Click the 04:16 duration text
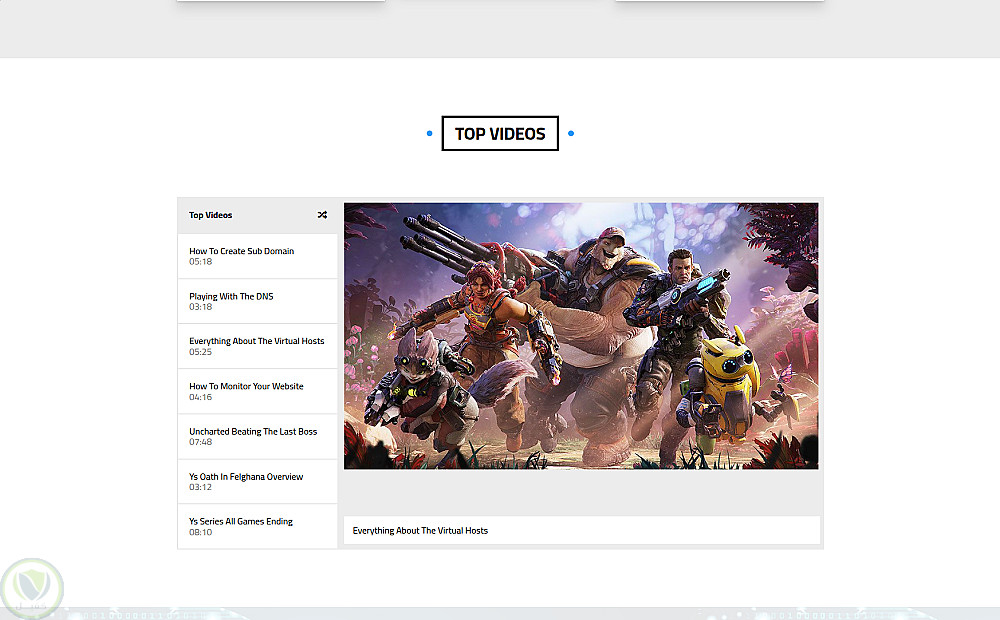This screenshot has width=1000, height=620. point(200,397)
